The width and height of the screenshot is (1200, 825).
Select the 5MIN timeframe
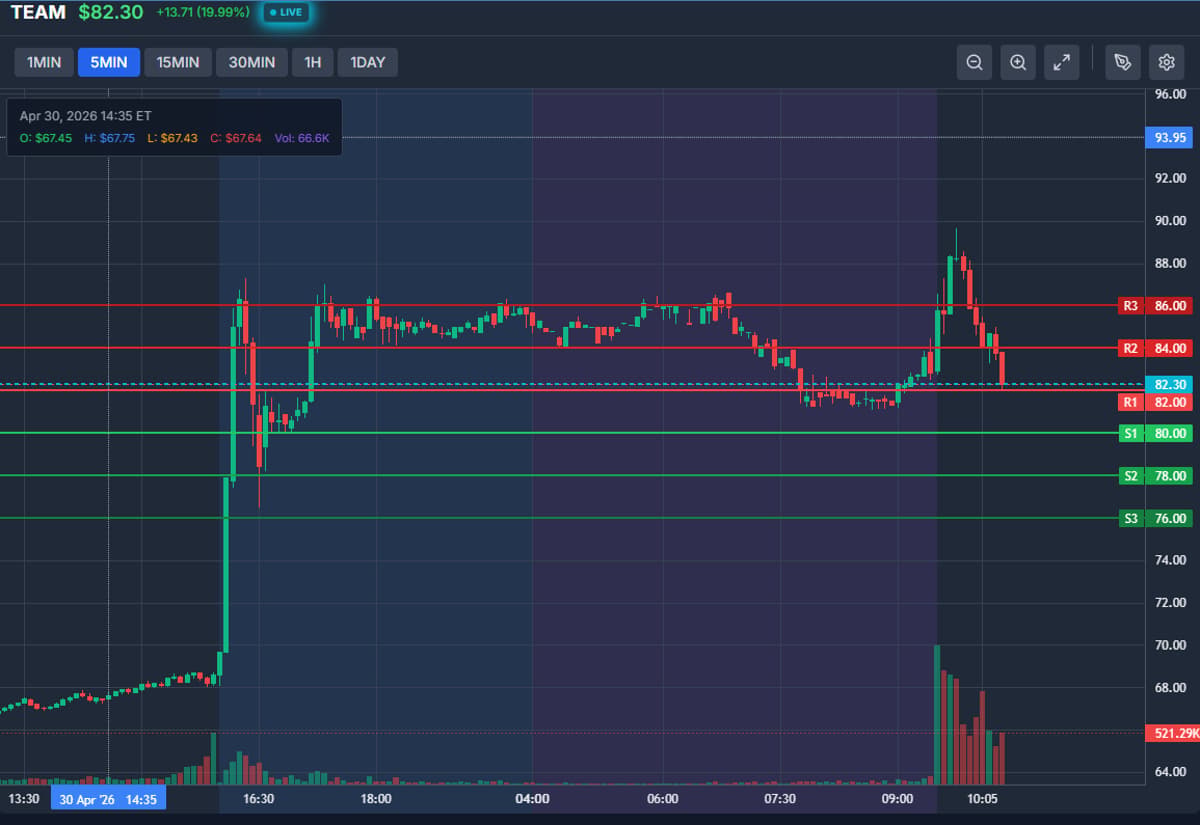click(109, 62)
